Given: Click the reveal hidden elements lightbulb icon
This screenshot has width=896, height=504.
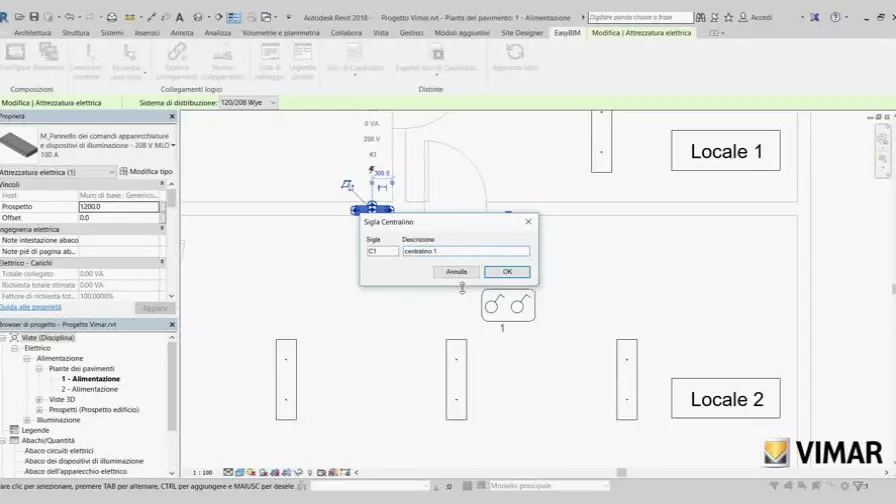Looking at the screenshot, I should pyautogui.click(x=310, y=473).
